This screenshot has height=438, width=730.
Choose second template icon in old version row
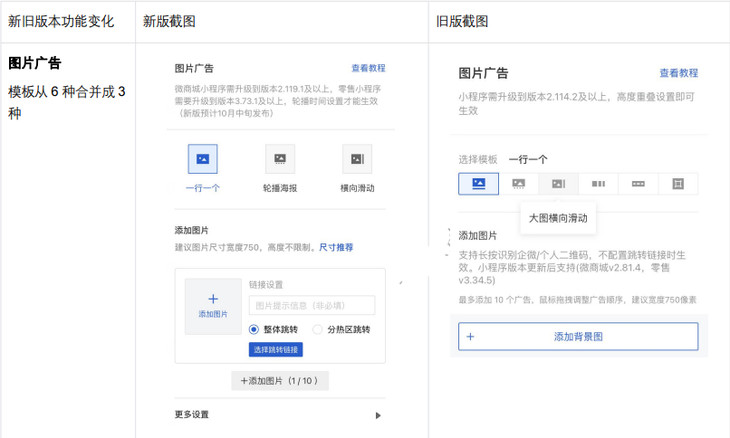pyautogui.click(x=518, y=184)
